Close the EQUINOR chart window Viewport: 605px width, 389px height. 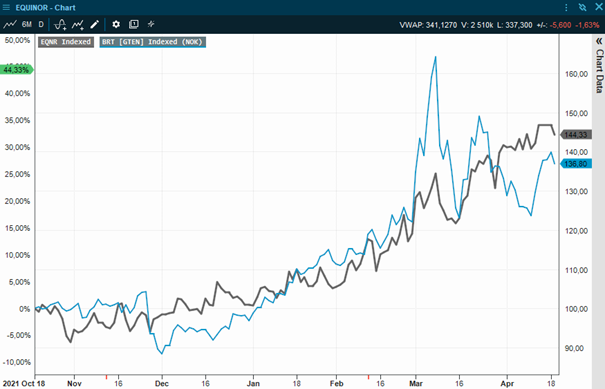[x=599, y=7]
